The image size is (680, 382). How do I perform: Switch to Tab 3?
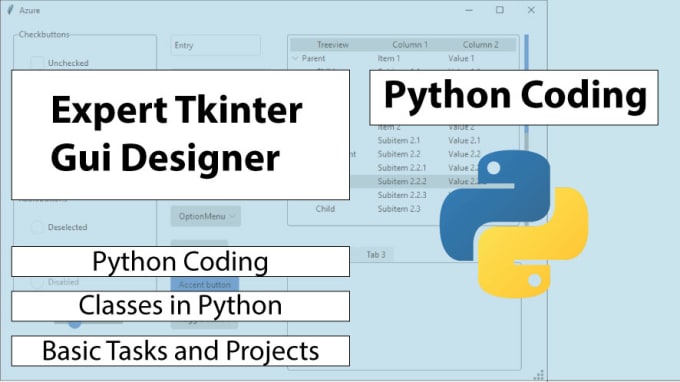click(x=376, y=255)
